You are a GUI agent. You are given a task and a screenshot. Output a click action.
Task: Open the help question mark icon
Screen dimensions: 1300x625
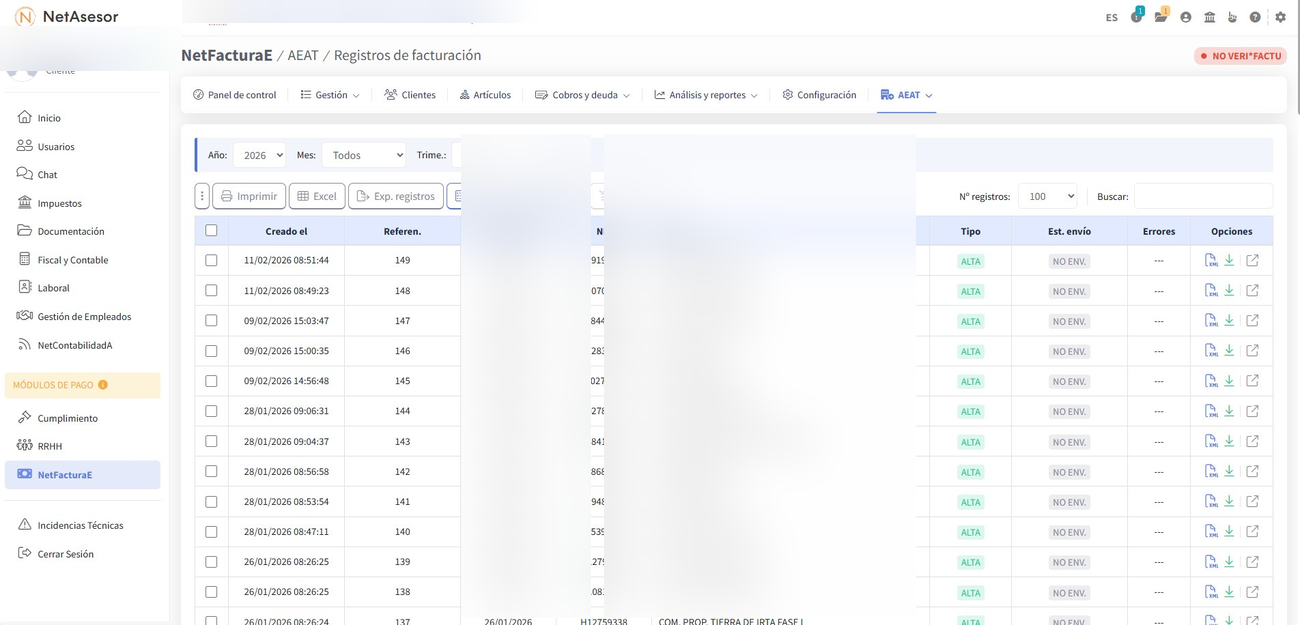click(1255, 17)
